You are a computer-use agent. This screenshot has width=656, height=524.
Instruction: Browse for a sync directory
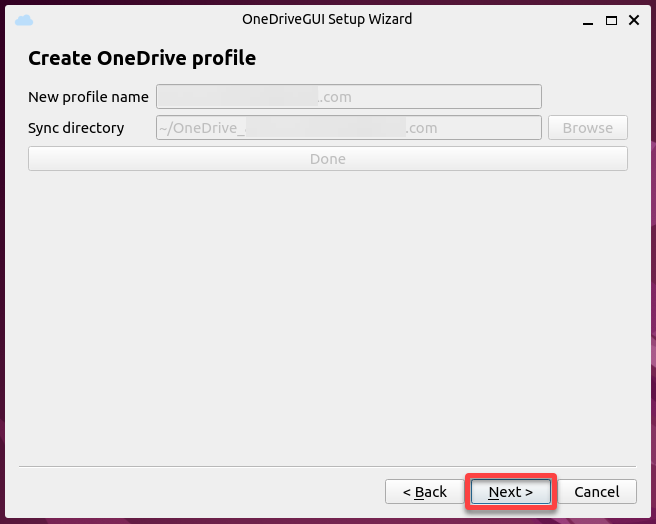pyautogui.click(x=587, y=128)
